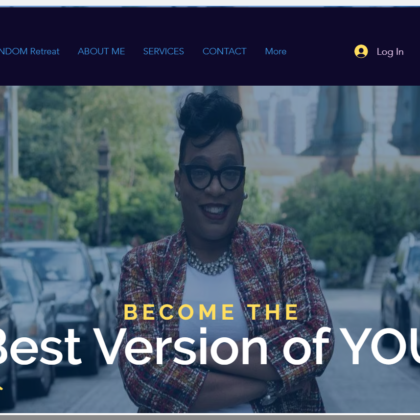Click the yellow BECOME THE heading
The width and height of the screenshot is (420, 420).
click(x=211, y=312)
